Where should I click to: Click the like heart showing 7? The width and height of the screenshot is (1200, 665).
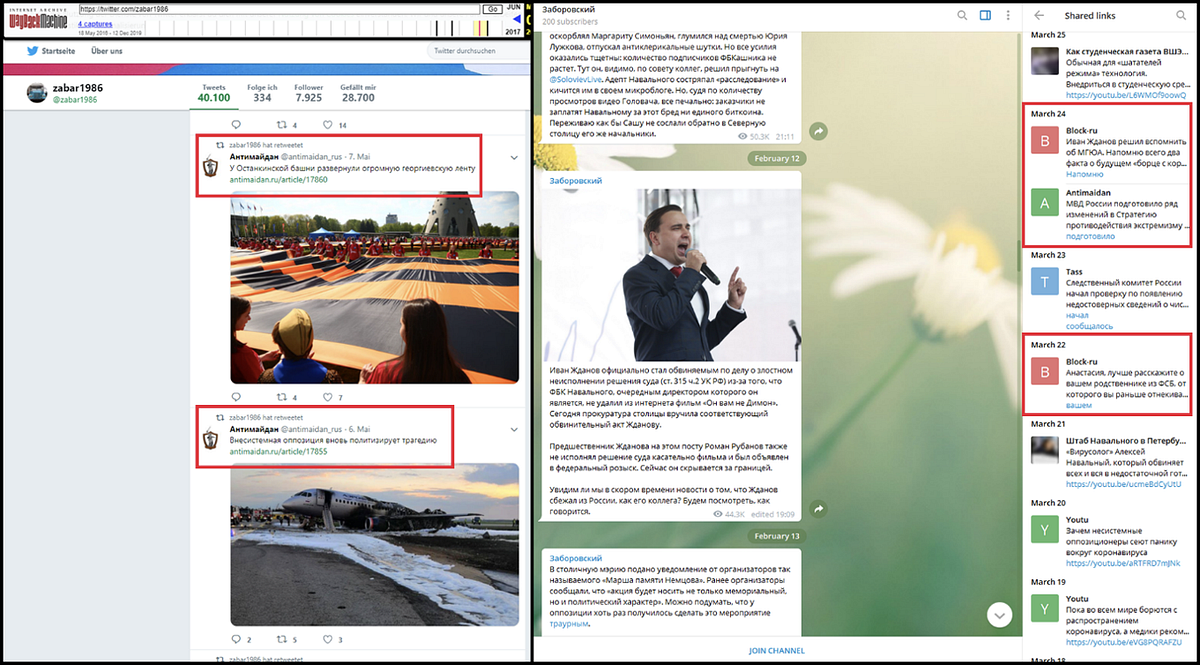[x=327, y=397]
